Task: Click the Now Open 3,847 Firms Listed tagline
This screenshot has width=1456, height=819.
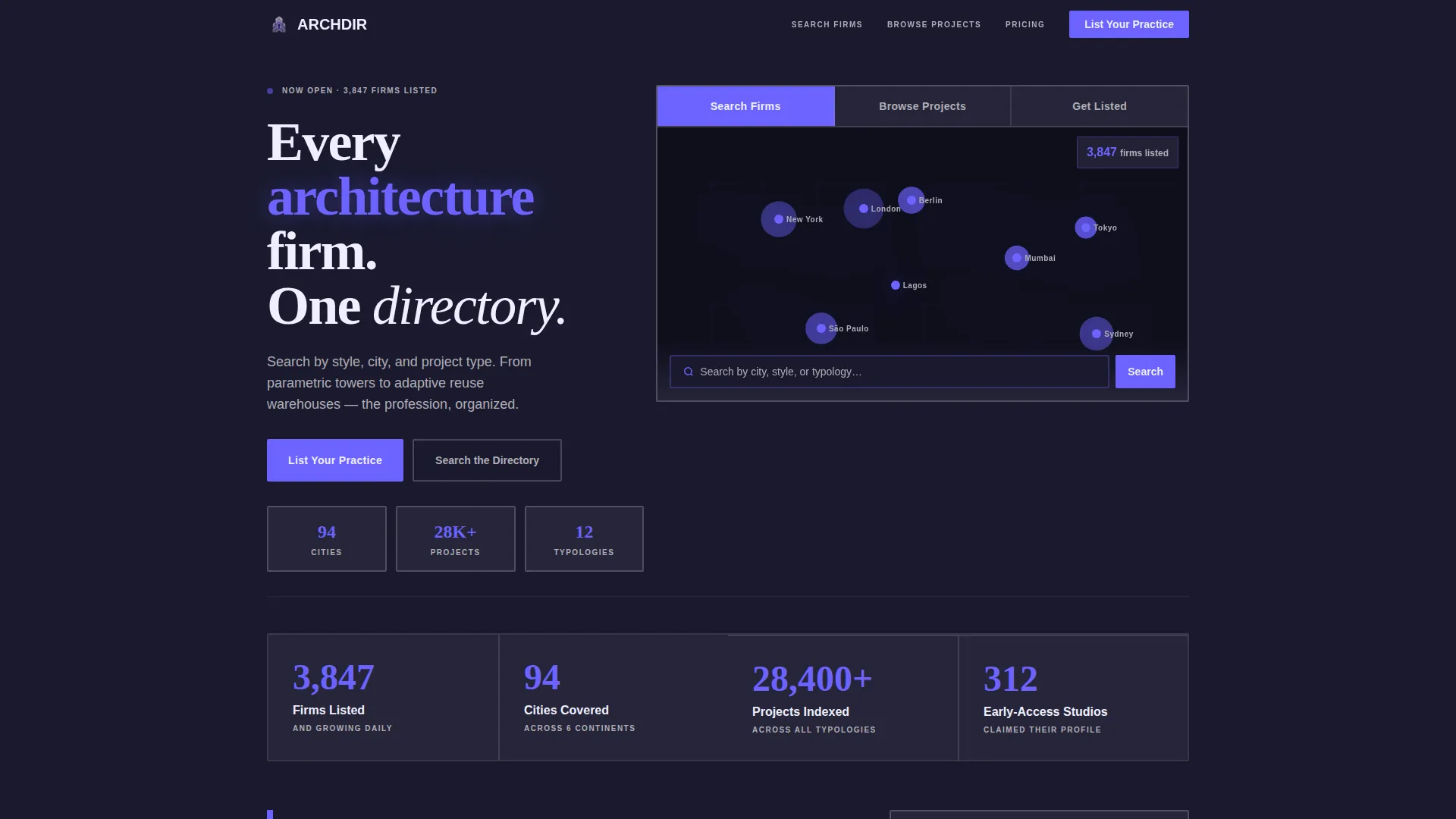Action: point(352,90)
